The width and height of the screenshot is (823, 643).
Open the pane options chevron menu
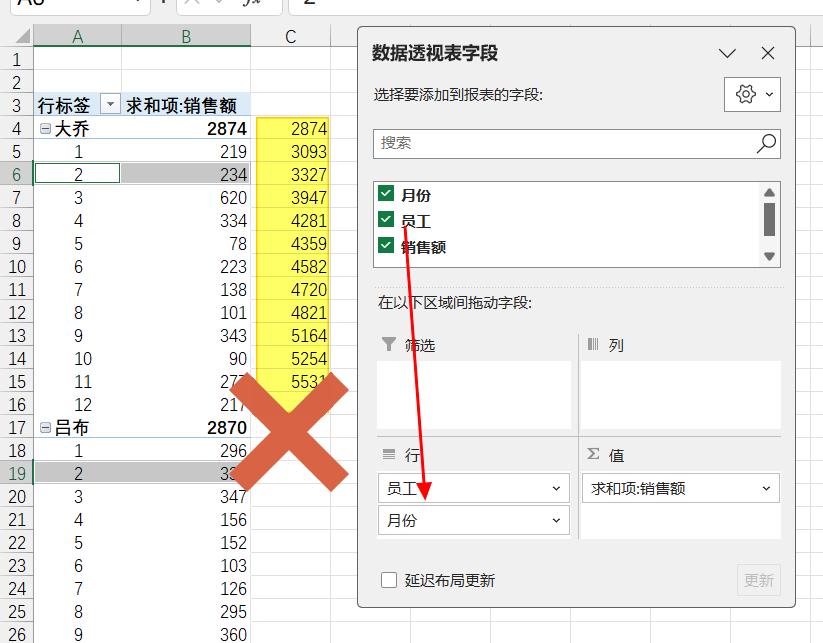click(727, 53)
